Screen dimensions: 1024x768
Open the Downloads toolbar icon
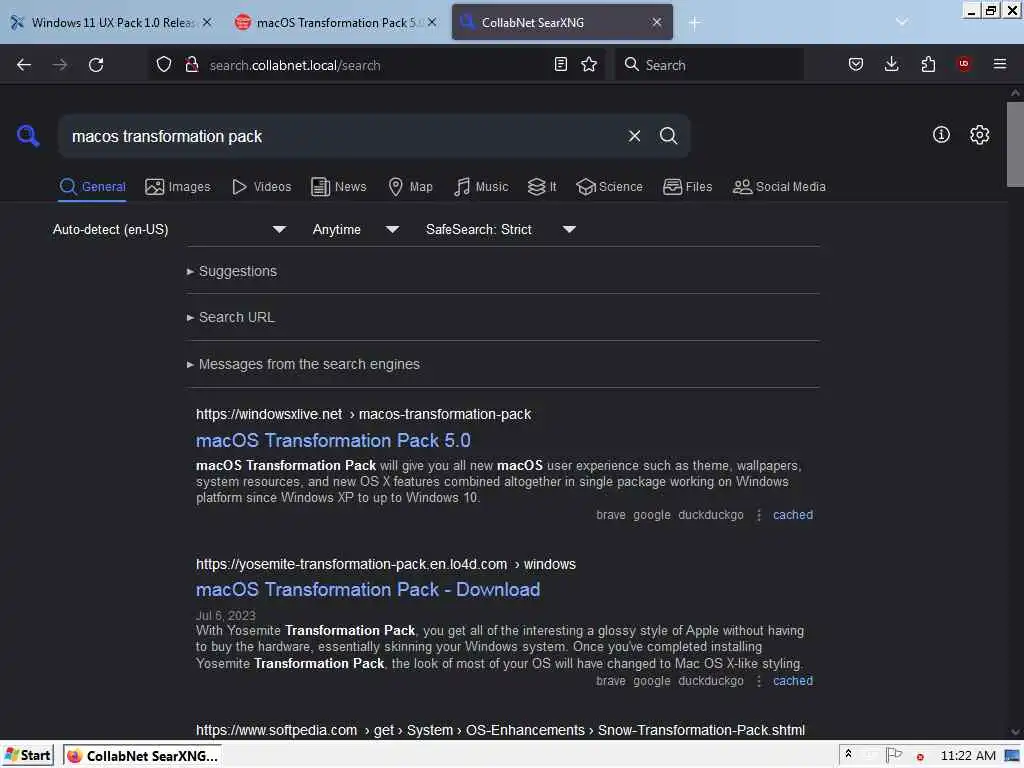(x=891, y=64)
